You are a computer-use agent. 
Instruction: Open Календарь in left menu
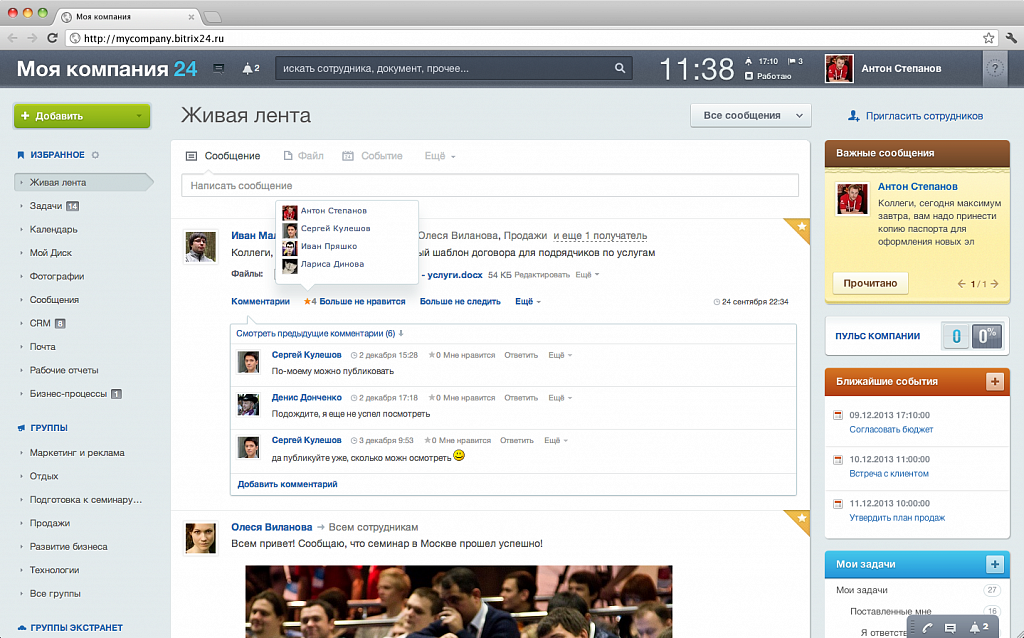pyautogui.click(x=54, y=229)
